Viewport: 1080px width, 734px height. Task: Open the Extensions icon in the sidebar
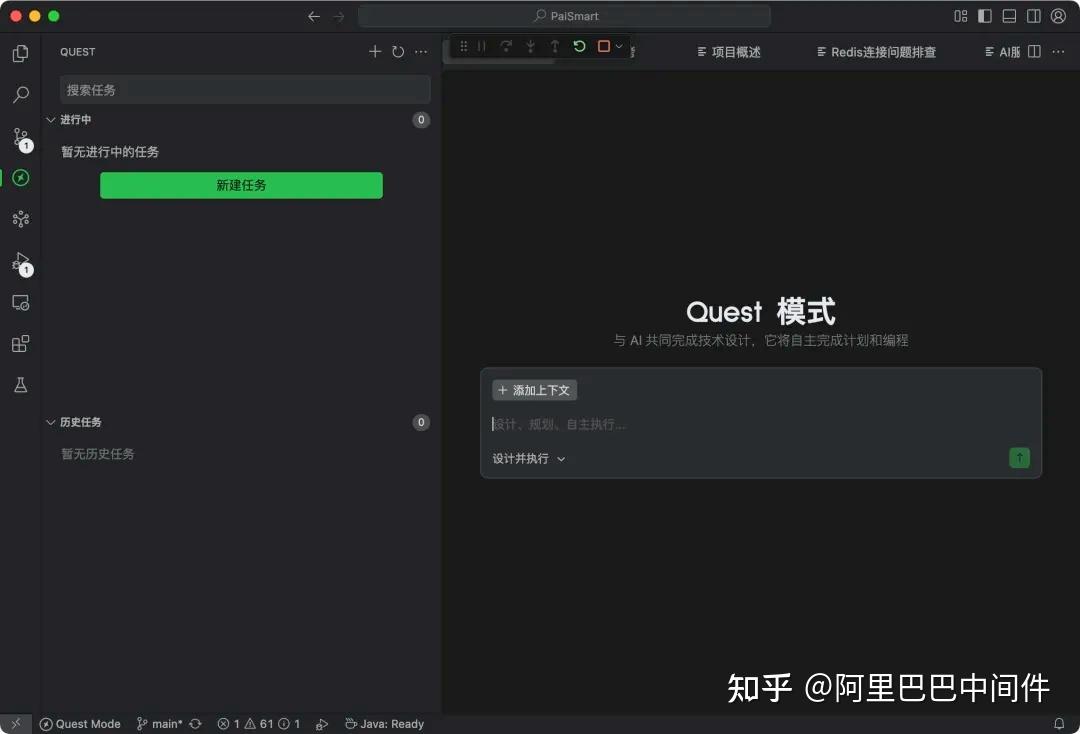tap(20, 343)
